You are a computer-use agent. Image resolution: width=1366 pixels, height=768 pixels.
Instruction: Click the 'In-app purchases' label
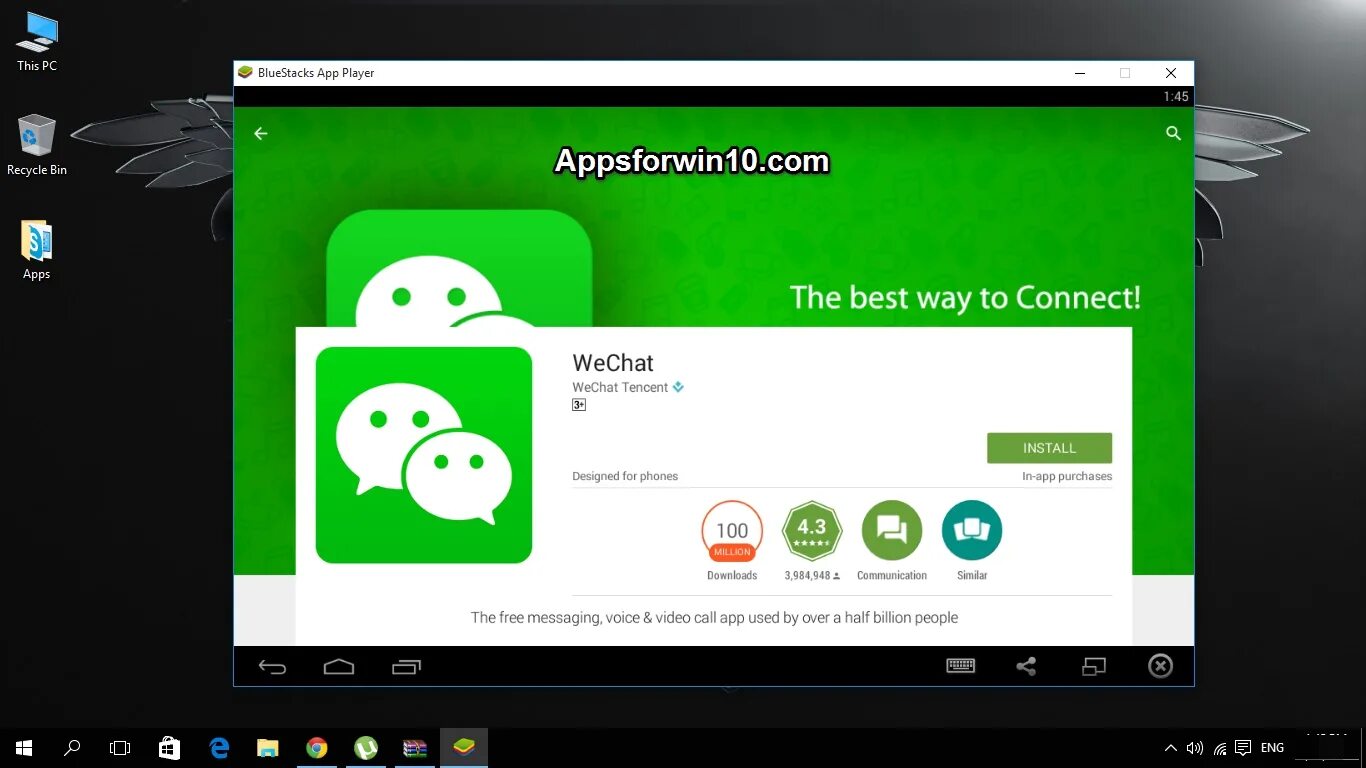coord(1067,476)
